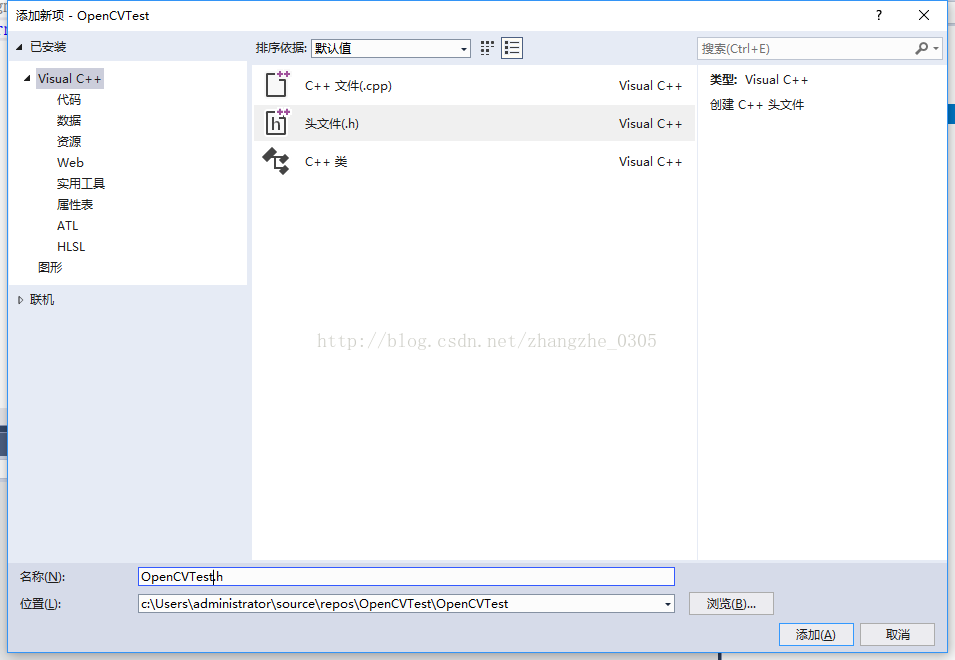Open the search options dropdown arrow
The image size is (955, 660).
point(936,48)
